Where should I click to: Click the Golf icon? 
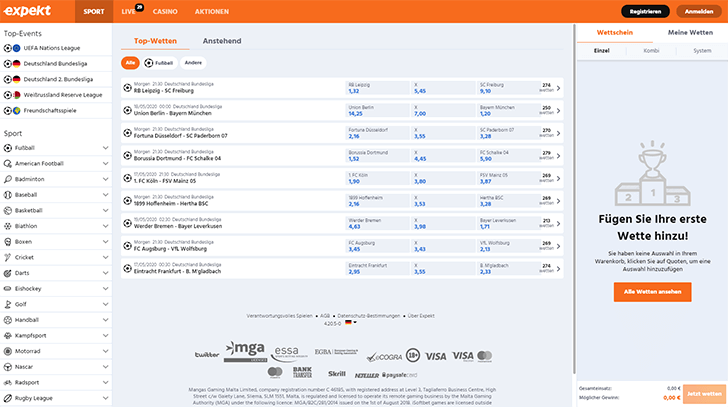tap(7, 304)
